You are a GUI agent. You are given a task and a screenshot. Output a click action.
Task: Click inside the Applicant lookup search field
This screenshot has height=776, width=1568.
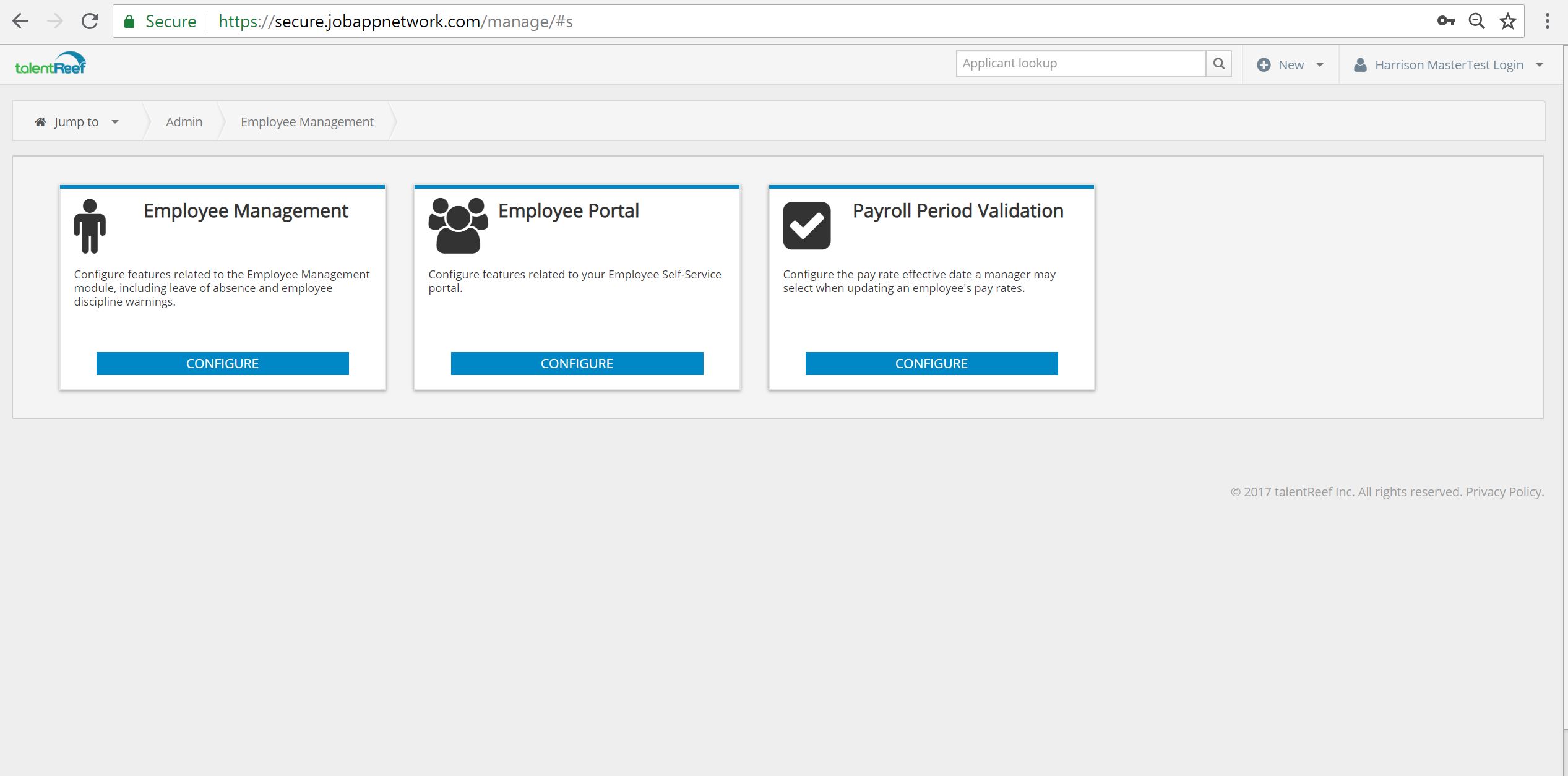(1080, 63)
